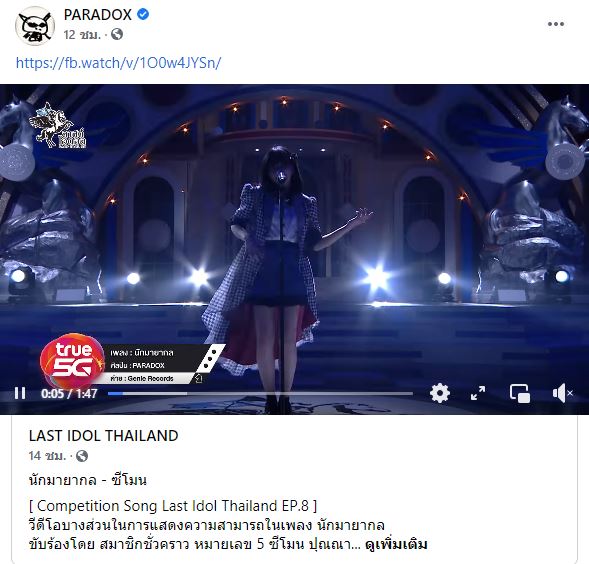Open PARADOX profile picture
This screenshot has width=589, height=564.
pyautogui.click(x=35, y=26)
